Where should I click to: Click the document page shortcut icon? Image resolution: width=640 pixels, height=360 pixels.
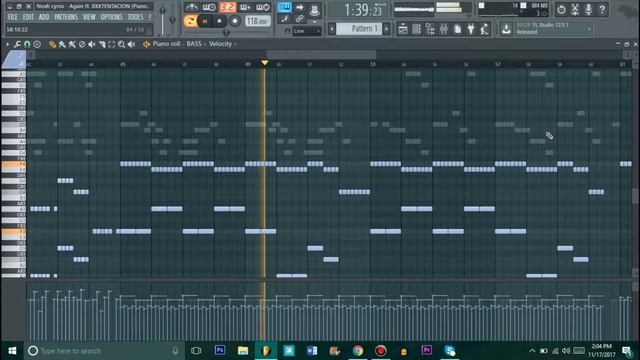[x=458, y=29]
